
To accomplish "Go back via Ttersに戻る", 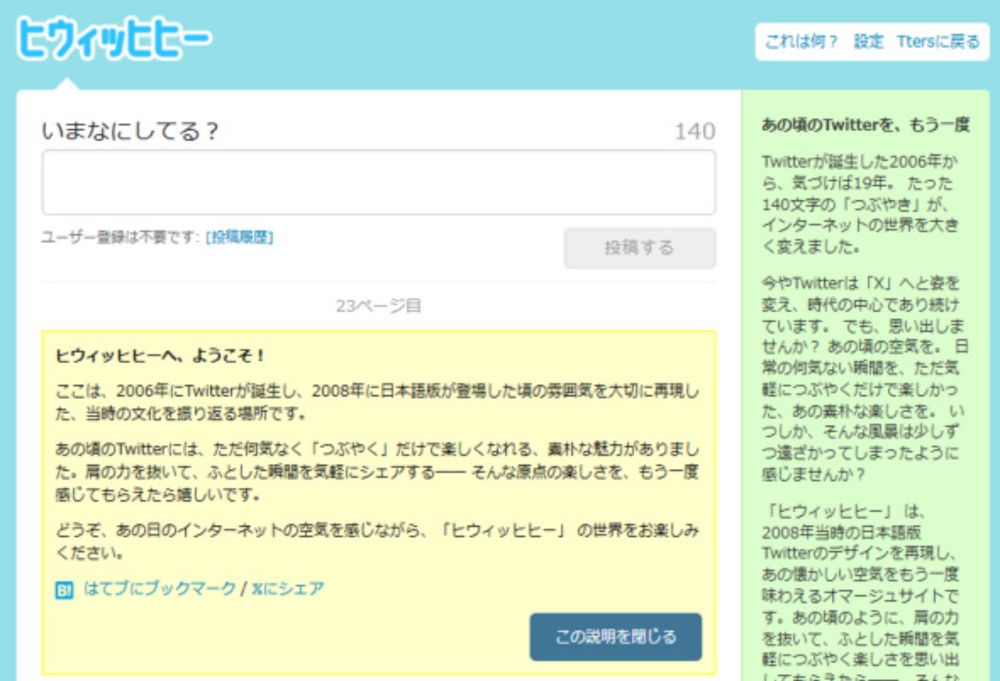I will pyautogui.click(x=938, y=42).
